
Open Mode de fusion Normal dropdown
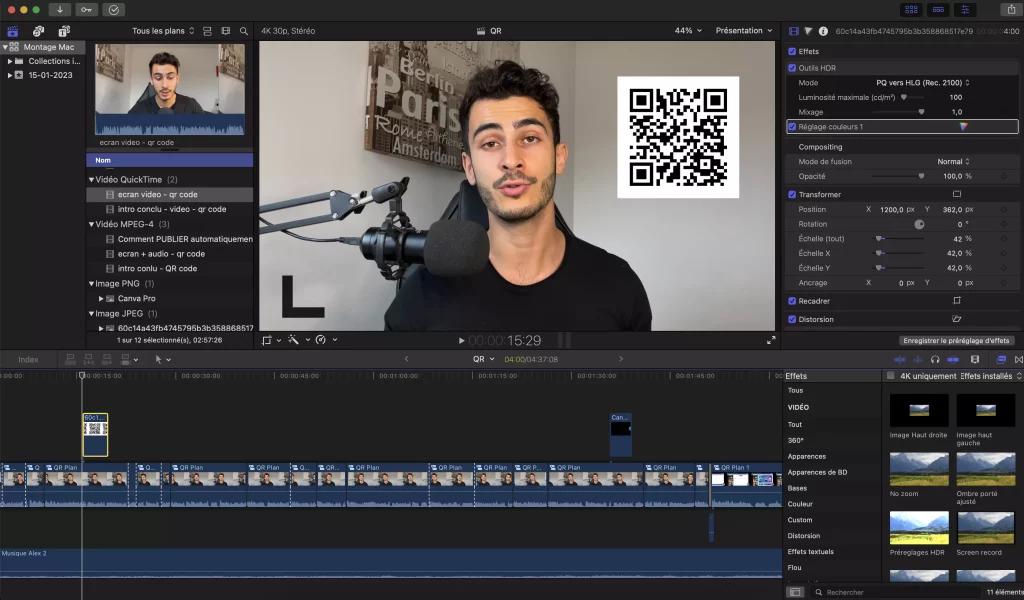(953, 161)
